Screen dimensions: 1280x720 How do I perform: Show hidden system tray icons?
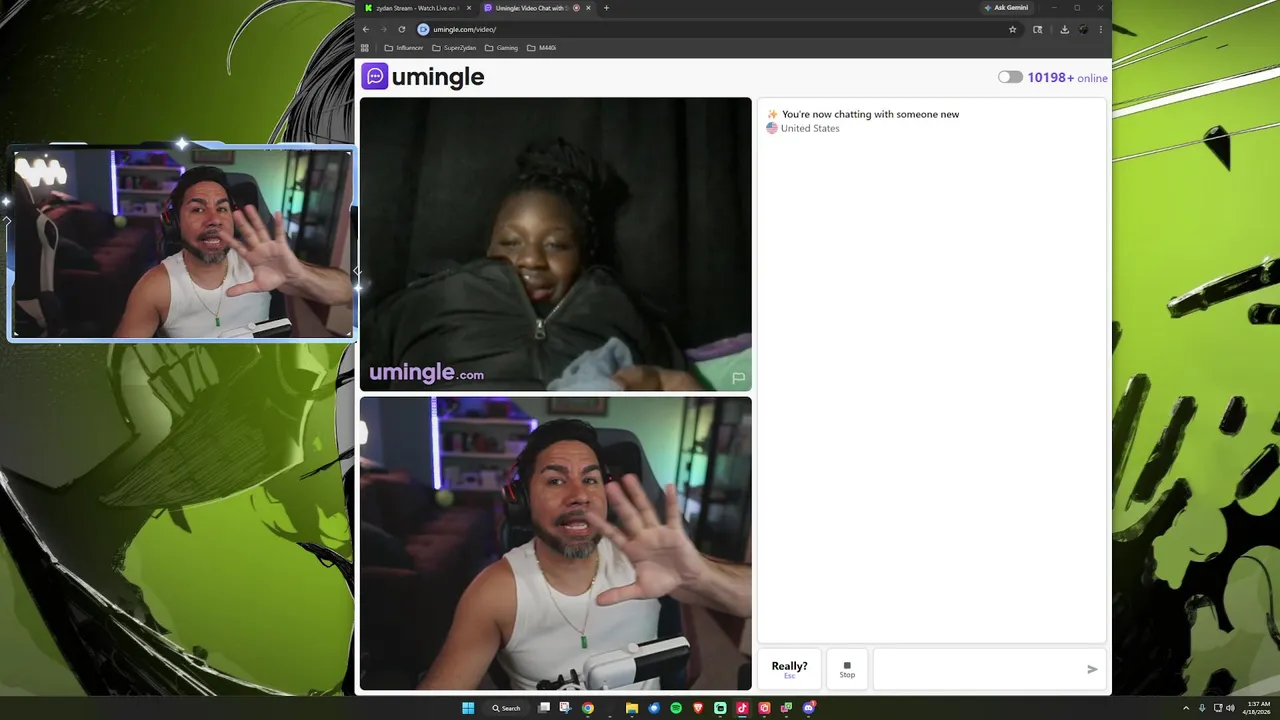[1186, 708]
